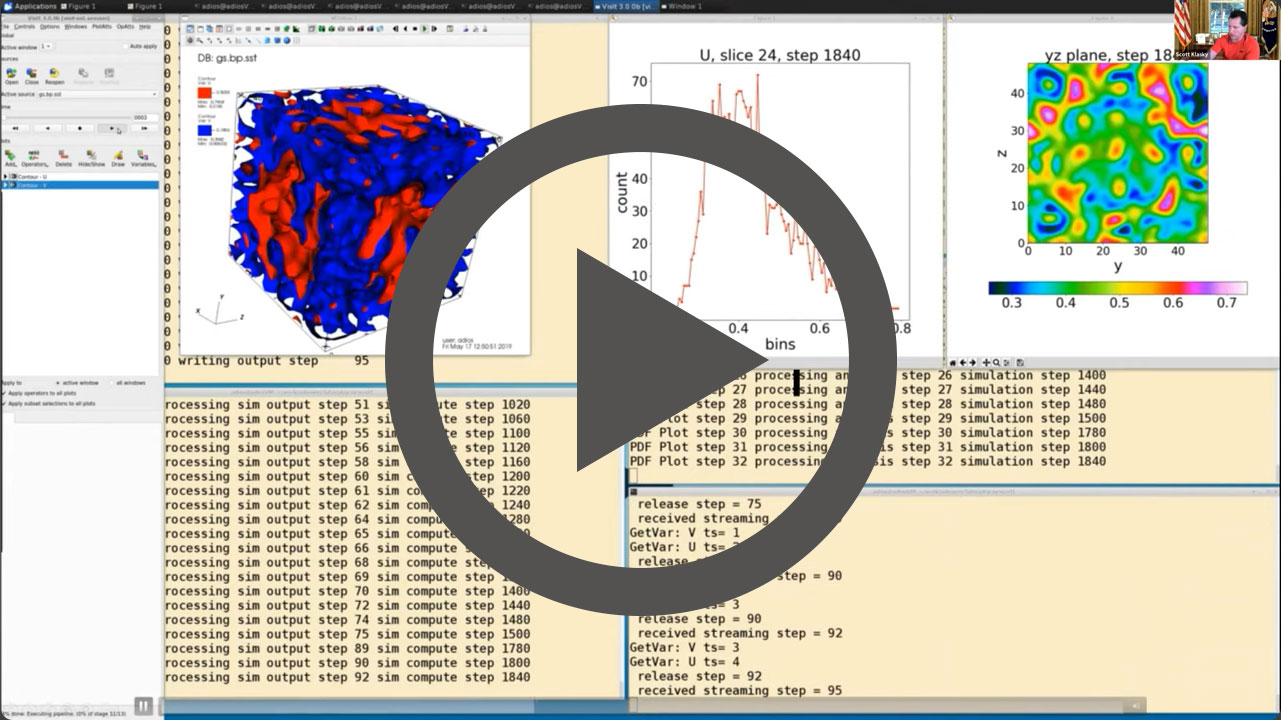Click the save figure icon in matplotlib toolbar
Screen dimensions: 1281x720
[x=1018, y=362]
